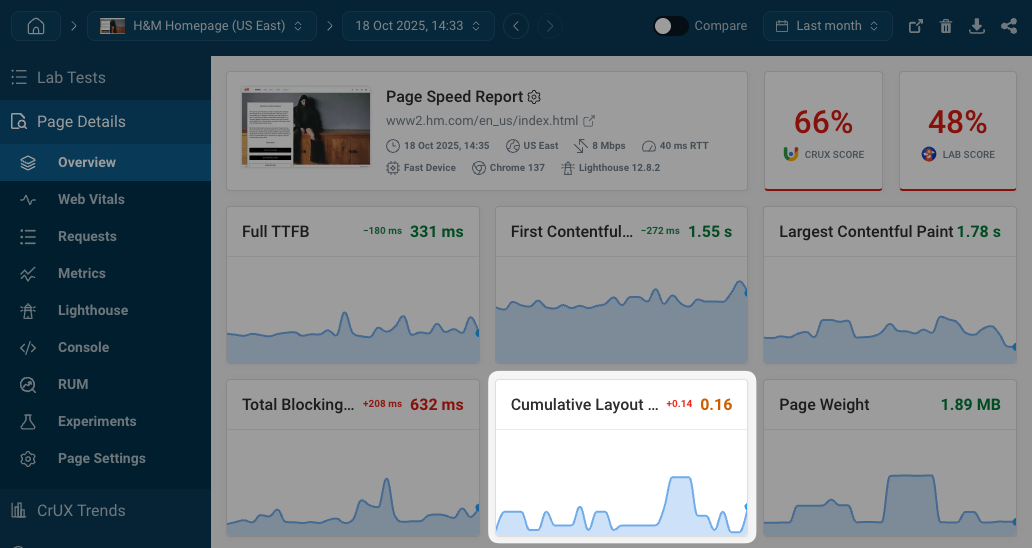The height and width of the screenshot is (548, 1032).
Task: Select the Overview sidebar item
Action: [x=105, y=162]
